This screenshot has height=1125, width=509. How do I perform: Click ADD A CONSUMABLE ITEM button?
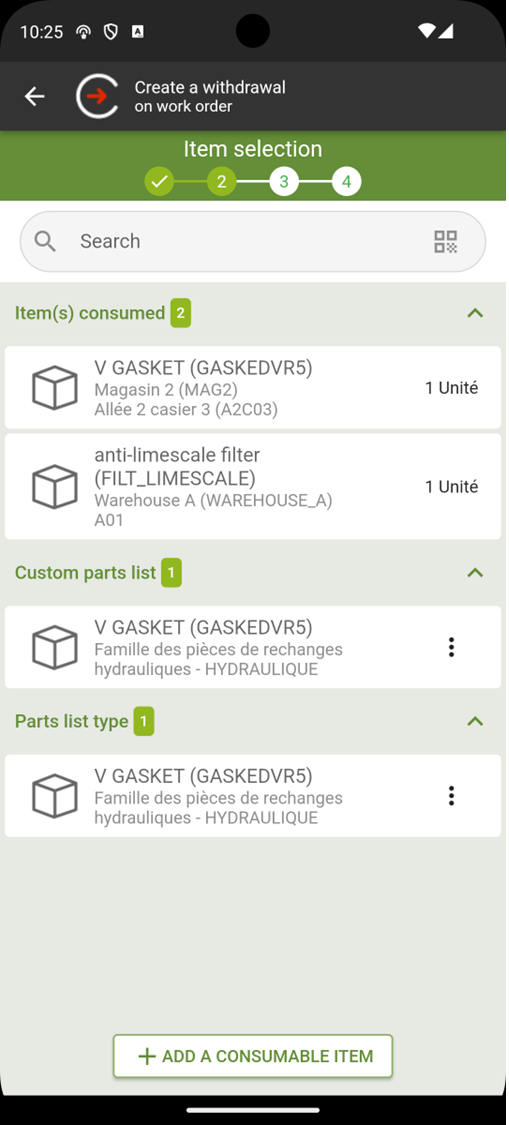coord(253,1056)
